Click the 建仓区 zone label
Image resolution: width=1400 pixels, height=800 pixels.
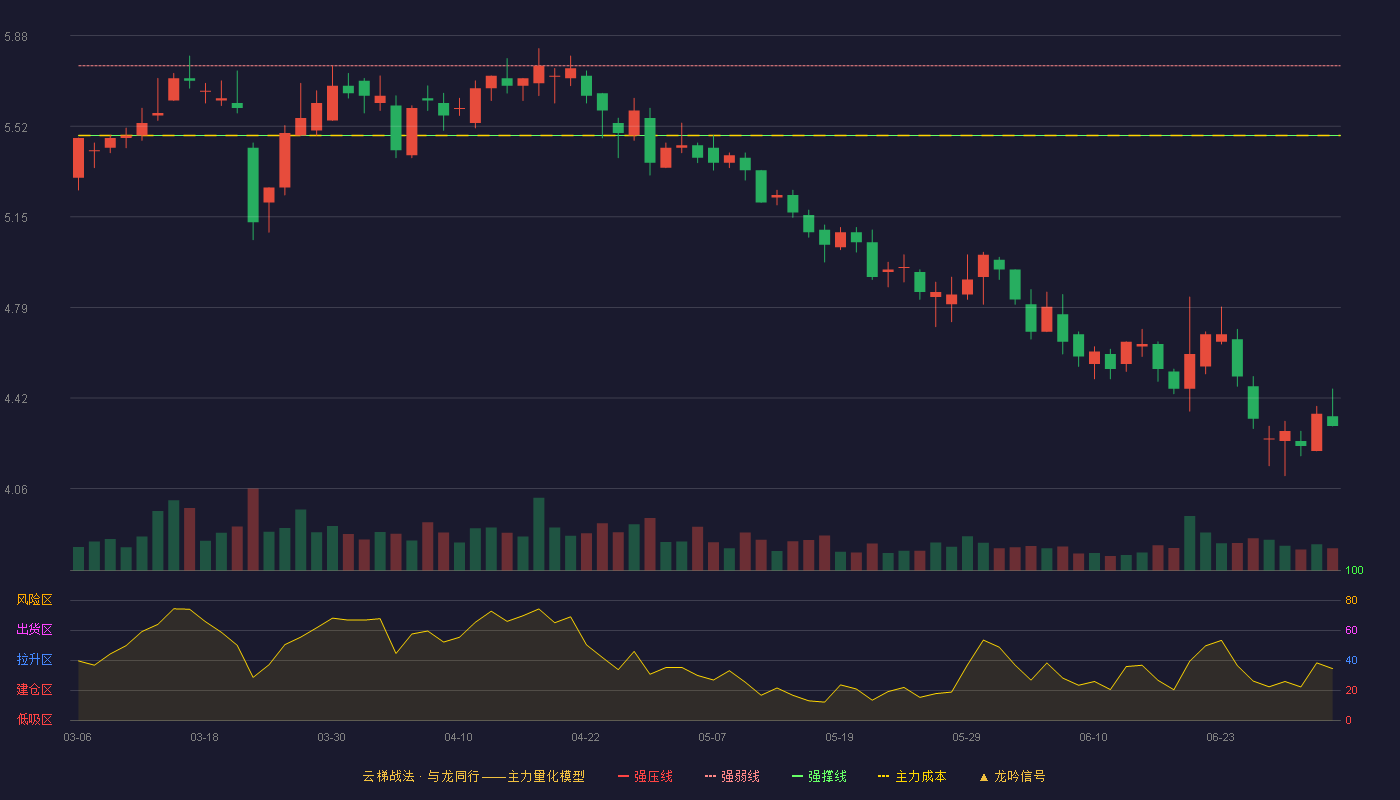(34, 690)
